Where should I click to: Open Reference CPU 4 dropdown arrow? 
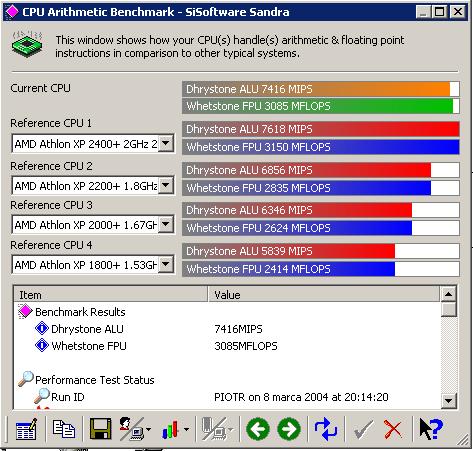pyautogui.click(x=166, y=265)
